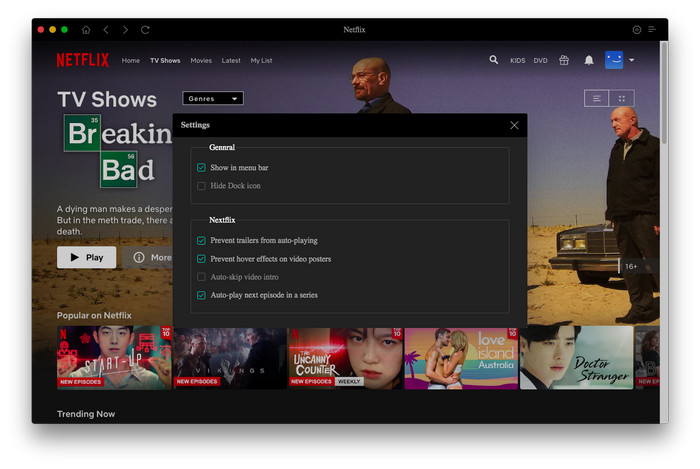Image resolution: width=700 pixels, height=469 pixels.
Task: Select the TV Shows nav item
Action: [165, 60]
